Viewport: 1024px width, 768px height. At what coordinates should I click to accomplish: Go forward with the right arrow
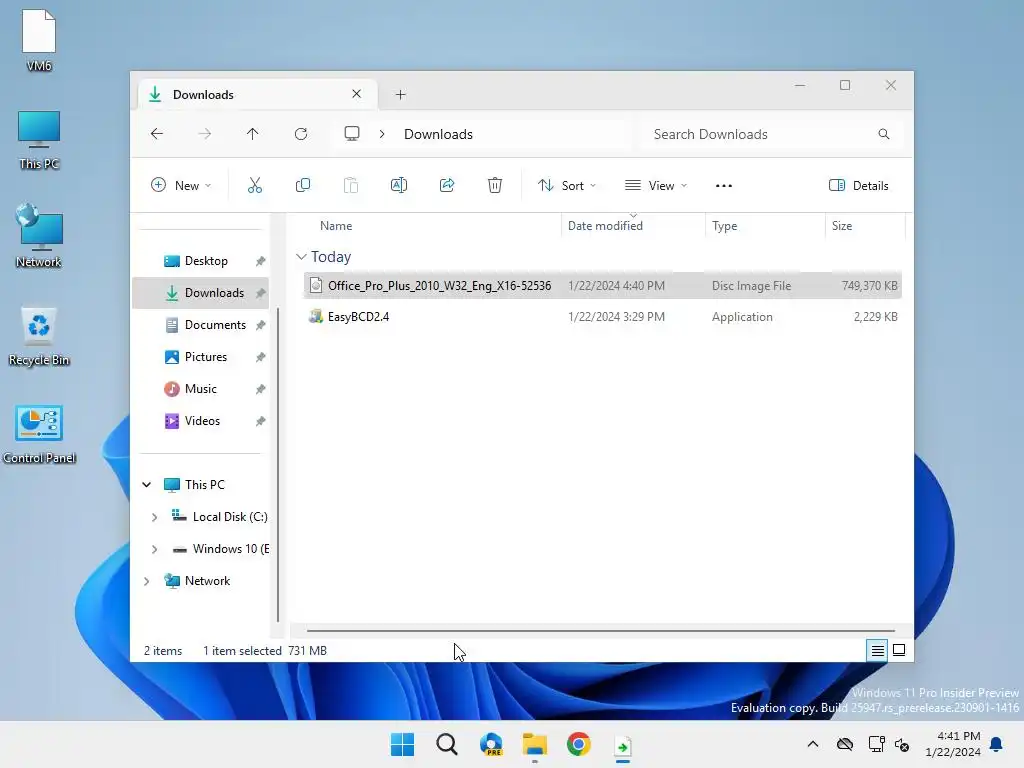tap(204, 134)
